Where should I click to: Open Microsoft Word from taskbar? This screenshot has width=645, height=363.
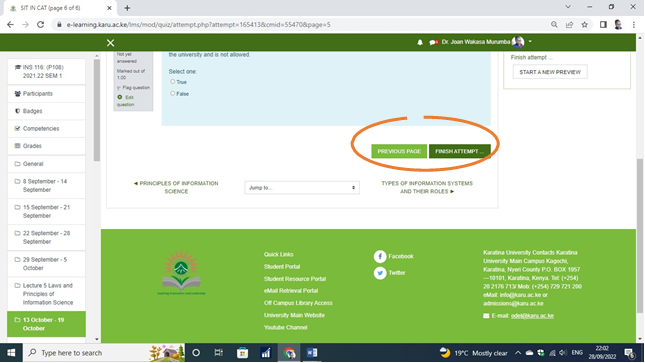tap(312, 353)
